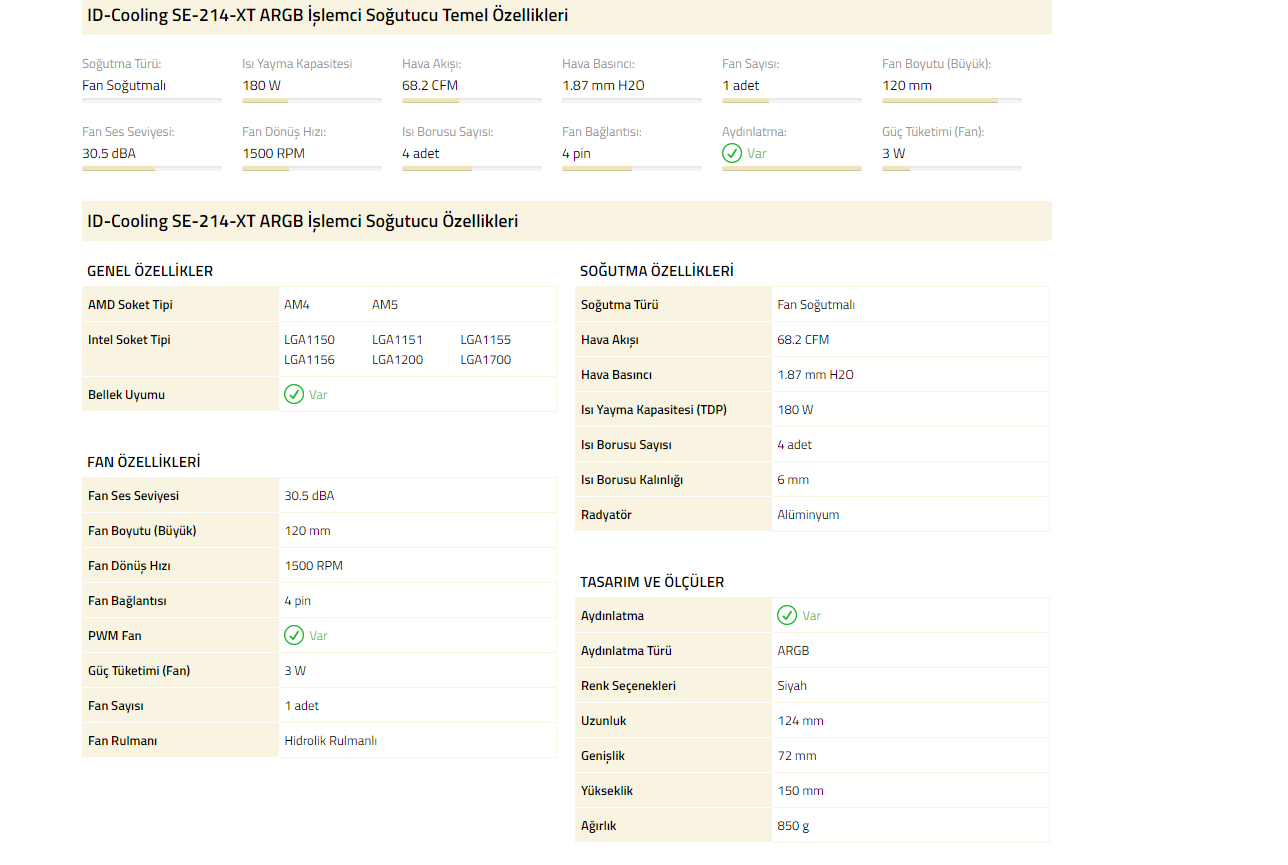The height and width of the screenshot is (865, 1288).
Task: Click the Alüminyum radiator value
Action: [808, 514]
